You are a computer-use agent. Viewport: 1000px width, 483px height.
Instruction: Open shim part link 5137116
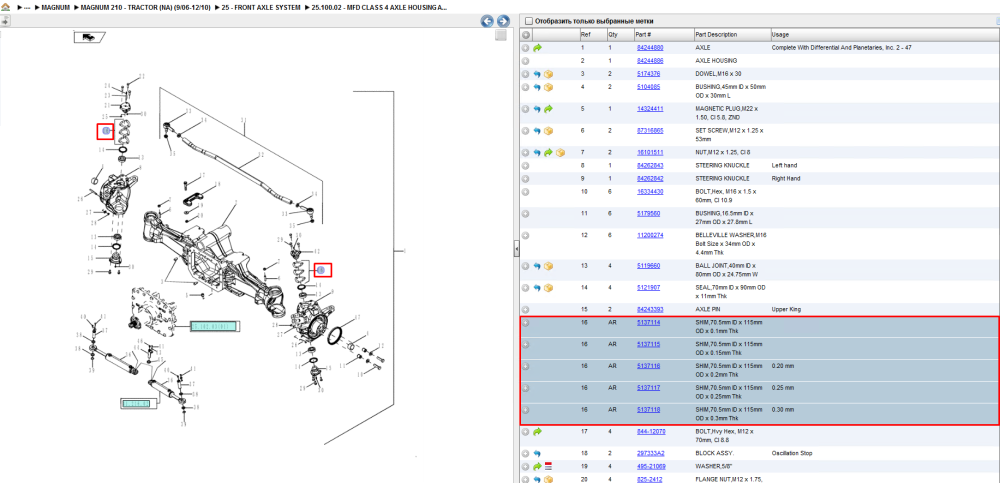[649, 366]
